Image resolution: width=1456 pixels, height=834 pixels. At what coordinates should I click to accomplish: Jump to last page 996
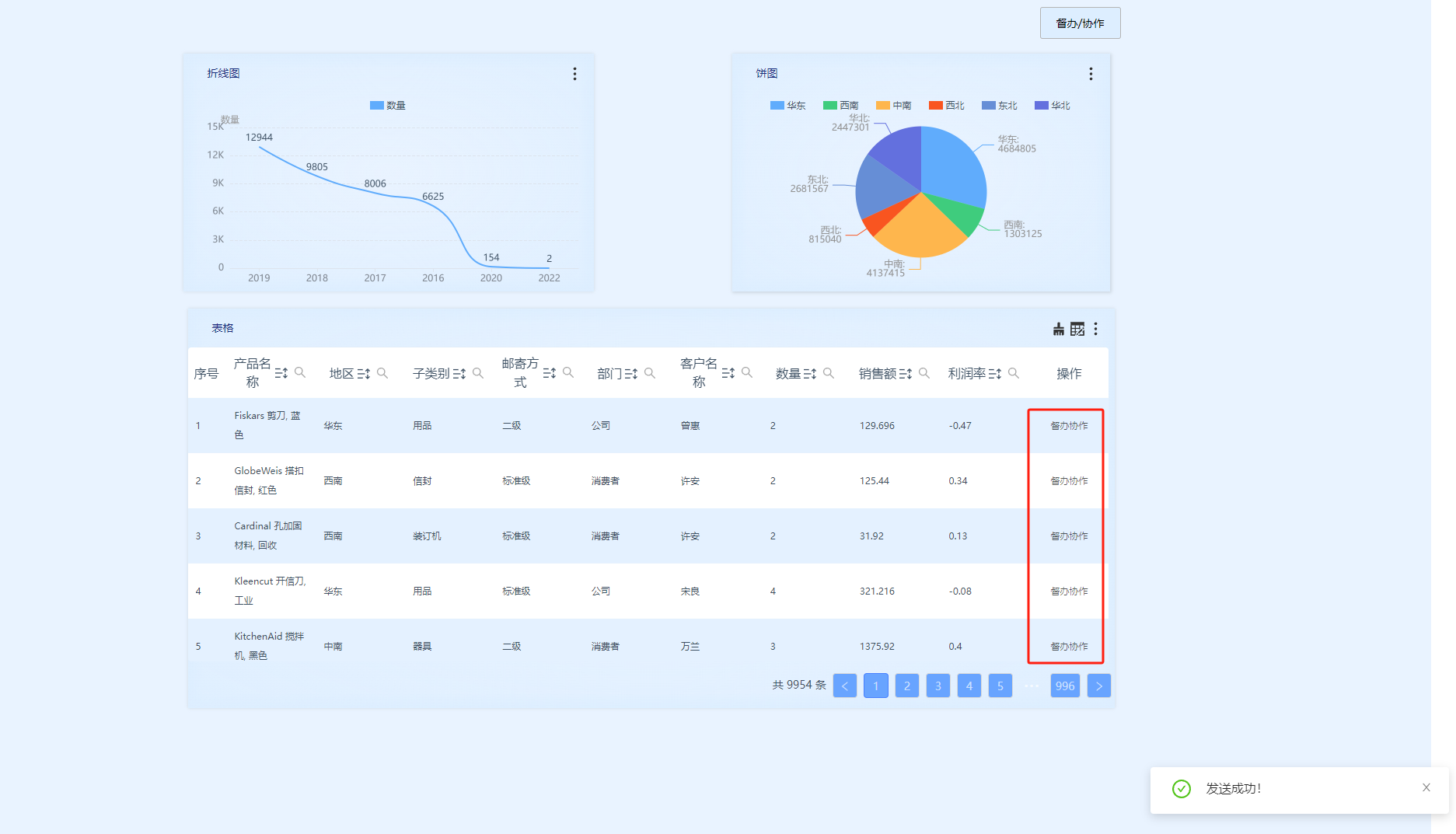pyautogui.click(x=1064, y=686)
